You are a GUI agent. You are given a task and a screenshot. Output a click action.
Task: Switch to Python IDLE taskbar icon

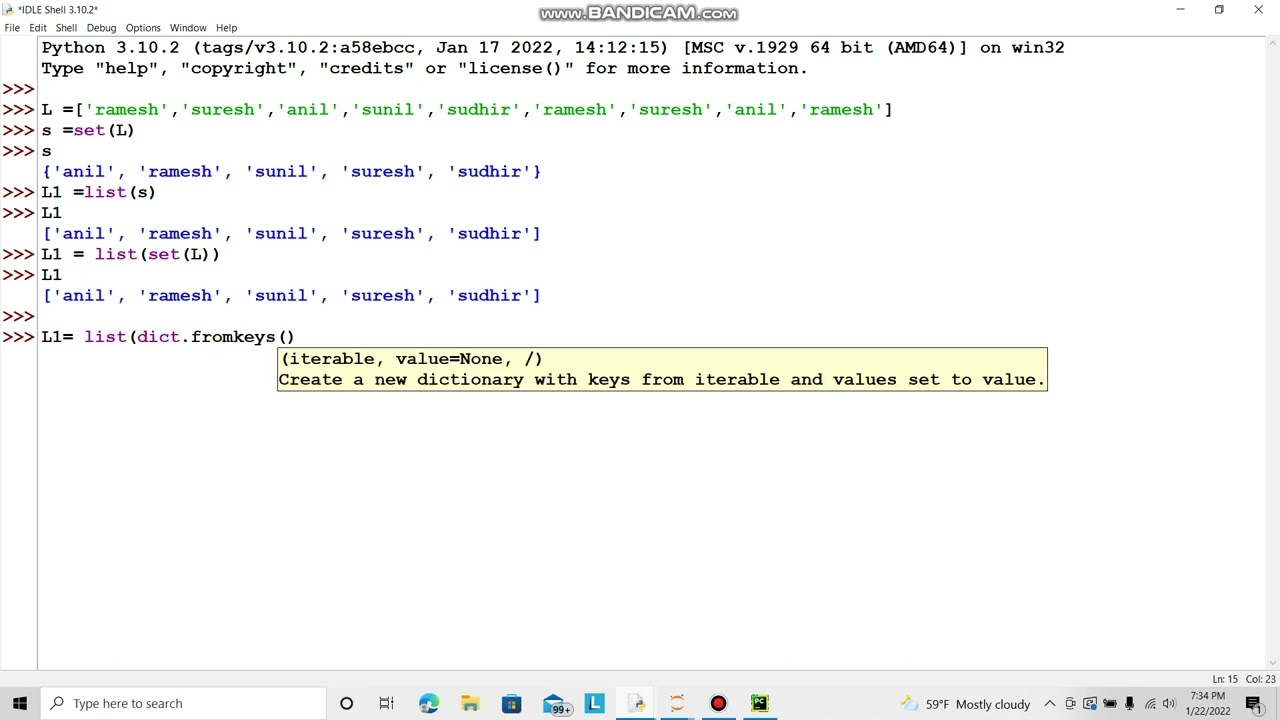coord(636,703)
